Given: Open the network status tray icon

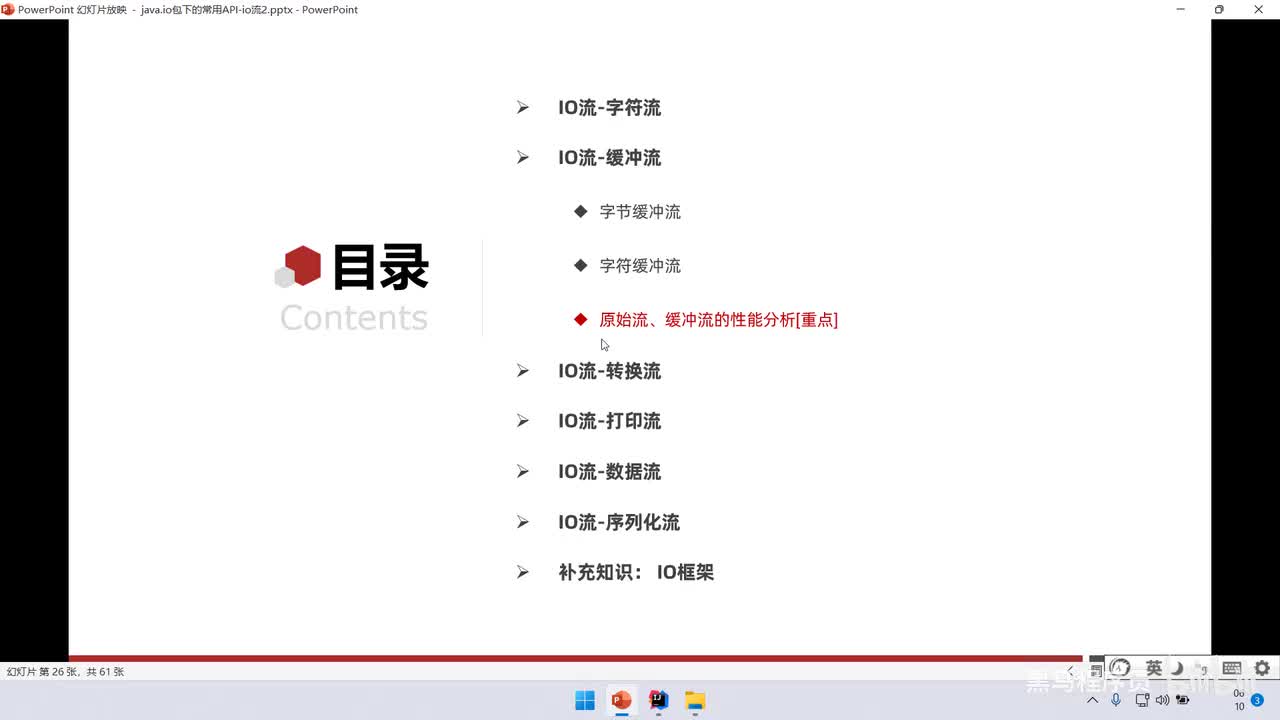Looking at the screenshot, I should pyautogui.click(x=1142, y=700).
